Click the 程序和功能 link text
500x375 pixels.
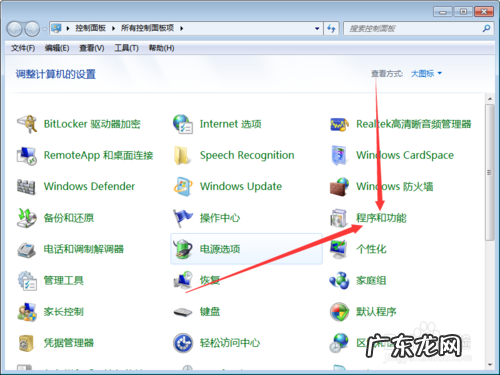coord(381,218)
